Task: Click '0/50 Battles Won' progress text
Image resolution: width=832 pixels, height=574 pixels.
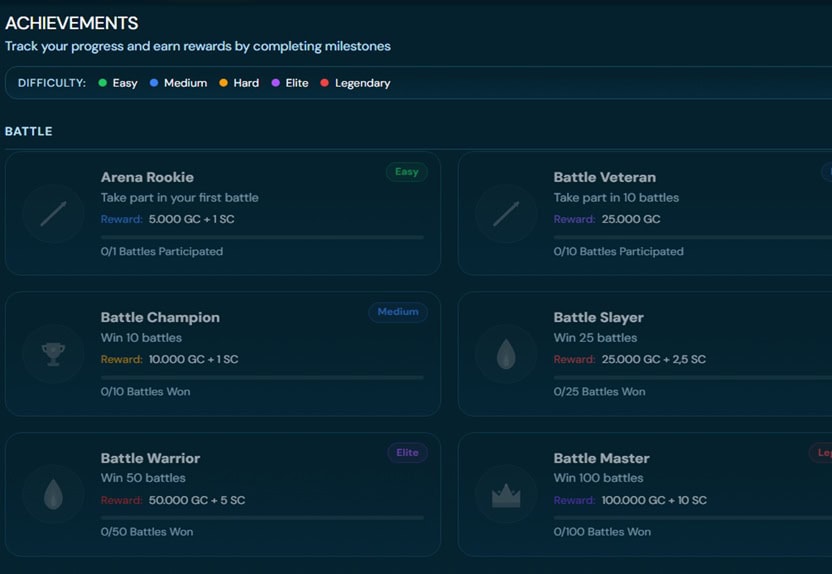Action: [147, 532]
